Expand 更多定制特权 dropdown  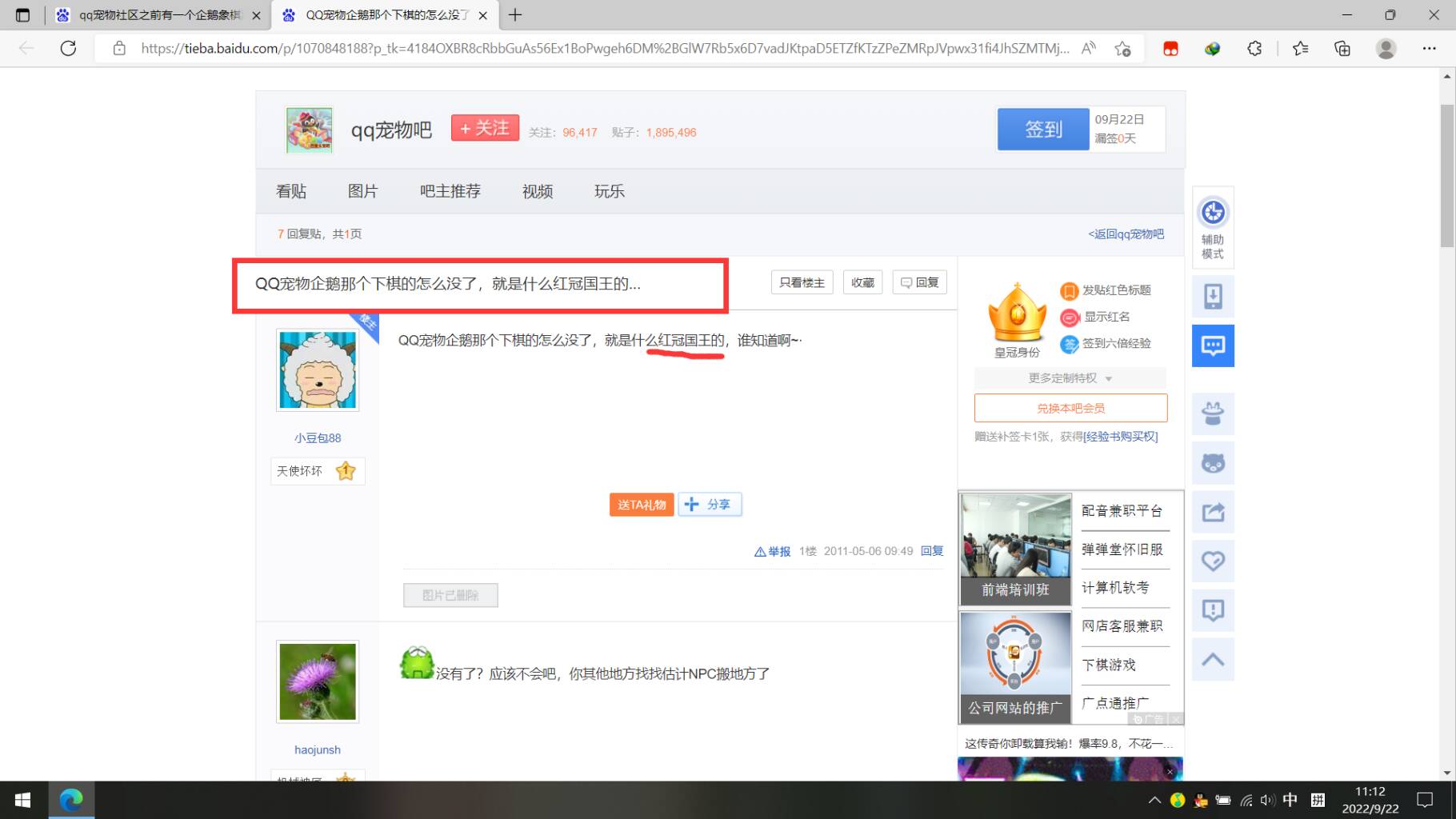(x=1070, y=378)
